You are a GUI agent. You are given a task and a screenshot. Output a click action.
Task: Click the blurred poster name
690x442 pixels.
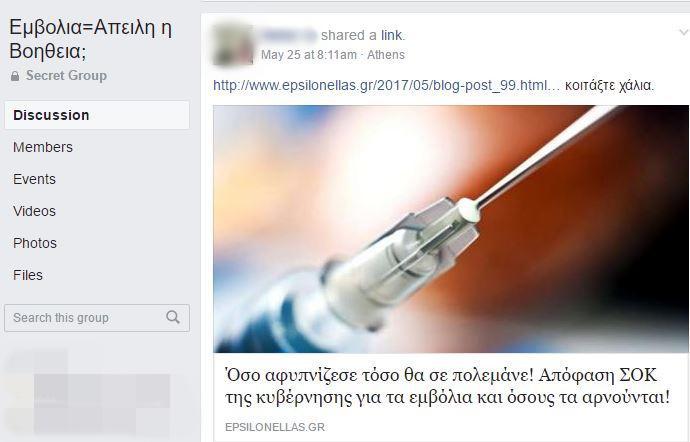coord(288,35)
